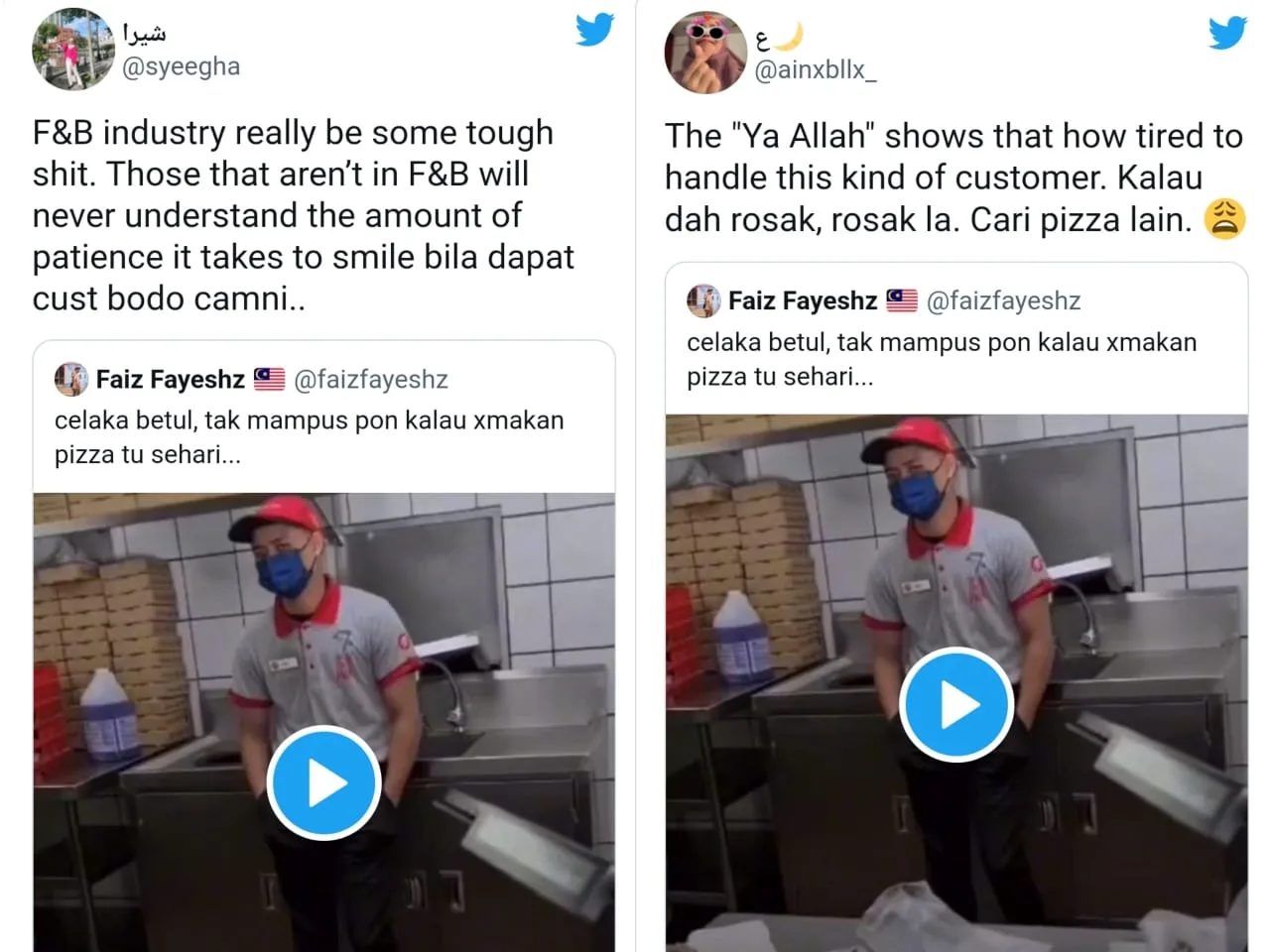The image size is (1270, 952).
Task: Click the Arabic display name above @syeegha
Action: [145, 34]
